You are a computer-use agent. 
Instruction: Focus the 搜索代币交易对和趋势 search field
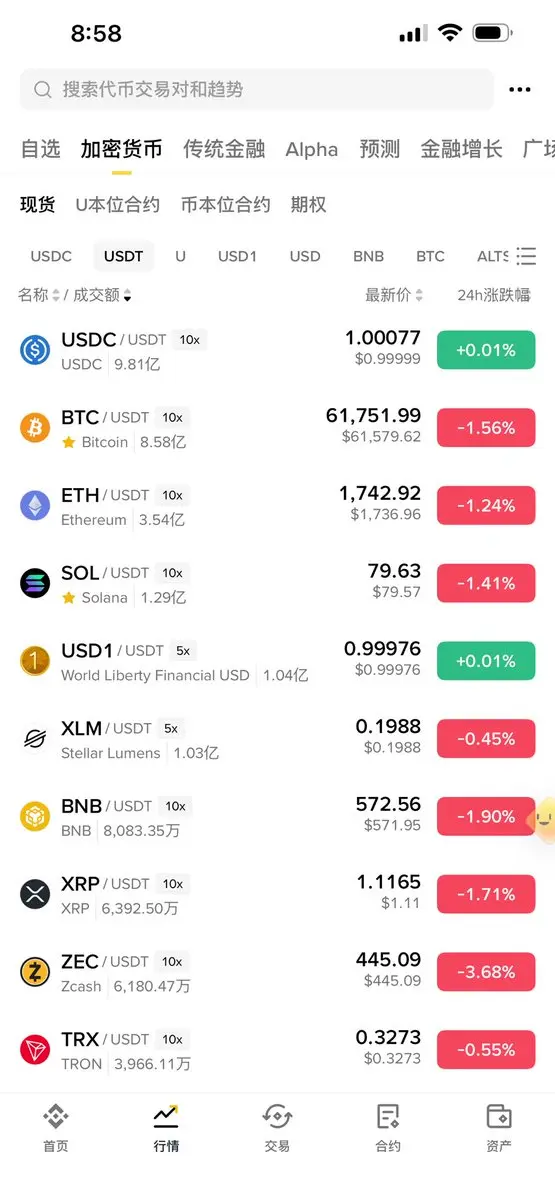click(257, 90)
